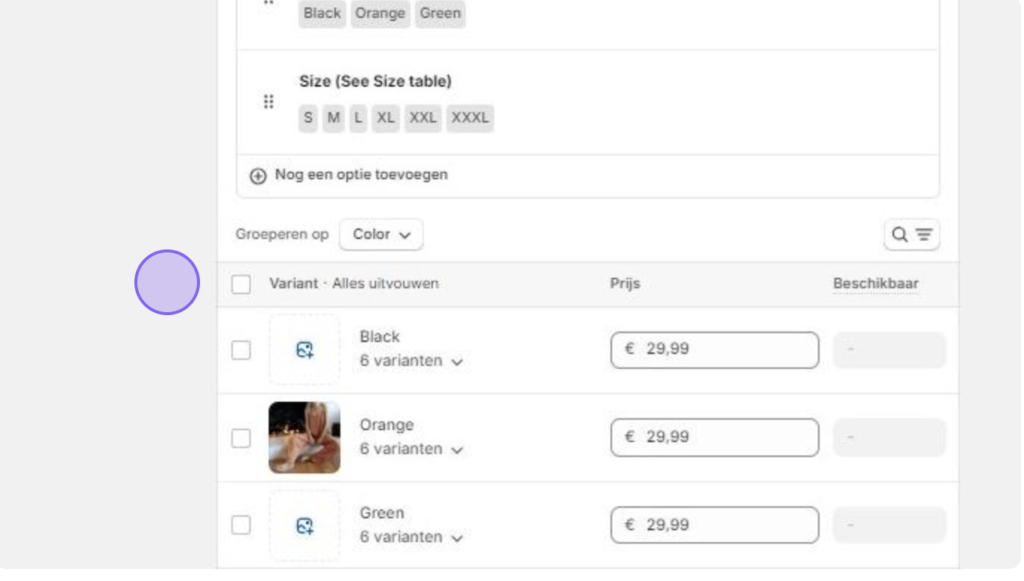Image resolution: width=1024 pixels, height=581 pixels.
Task: Expand the 6 varianten under Black
Action: [x=411, y=361]
